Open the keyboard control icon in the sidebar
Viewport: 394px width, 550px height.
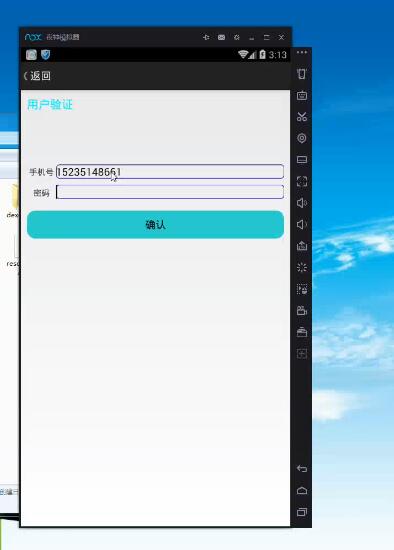pos(302,95)
